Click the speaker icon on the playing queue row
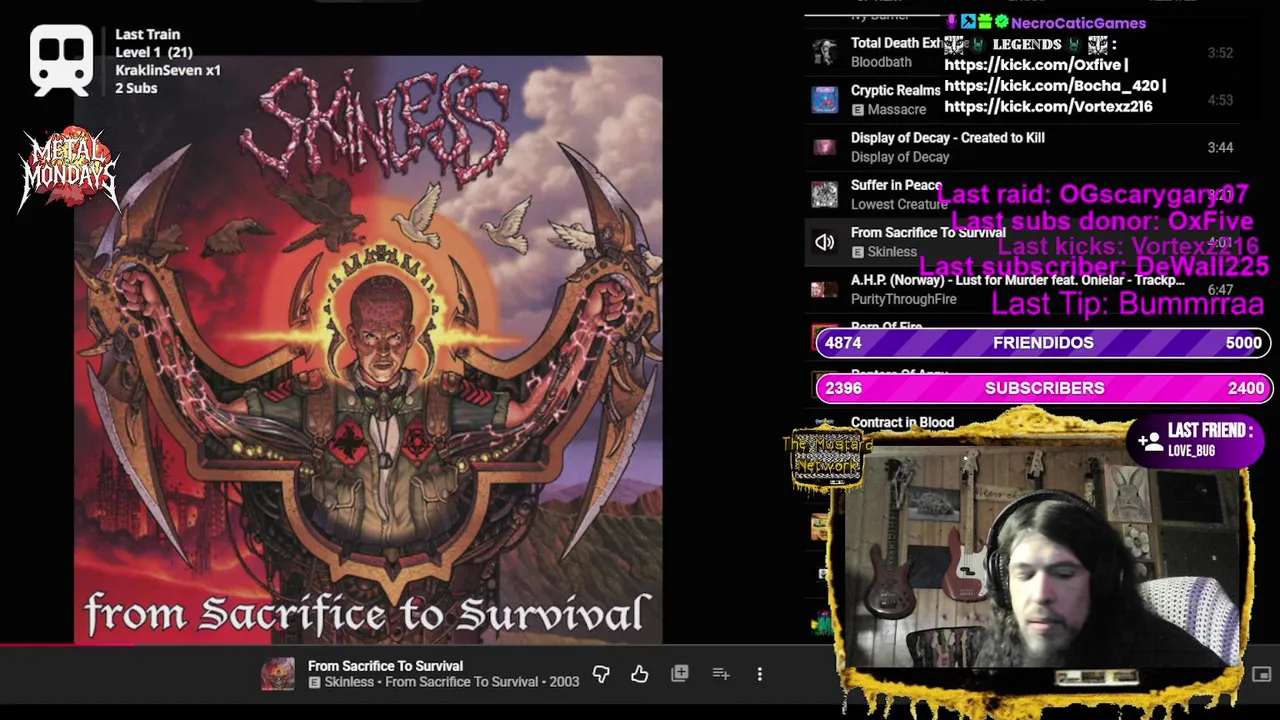The height and width of the screenshot is (720, 1280). pyautogui.click(x=824, y=242)
